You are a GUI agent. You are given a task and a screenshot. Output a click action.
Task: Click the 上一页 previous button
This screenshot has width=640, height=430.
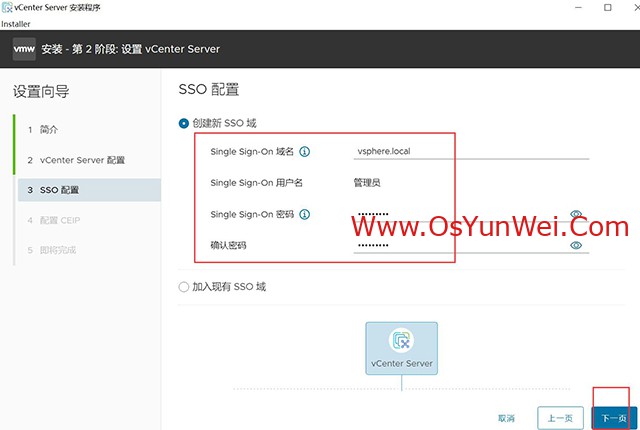click(560, 418)
